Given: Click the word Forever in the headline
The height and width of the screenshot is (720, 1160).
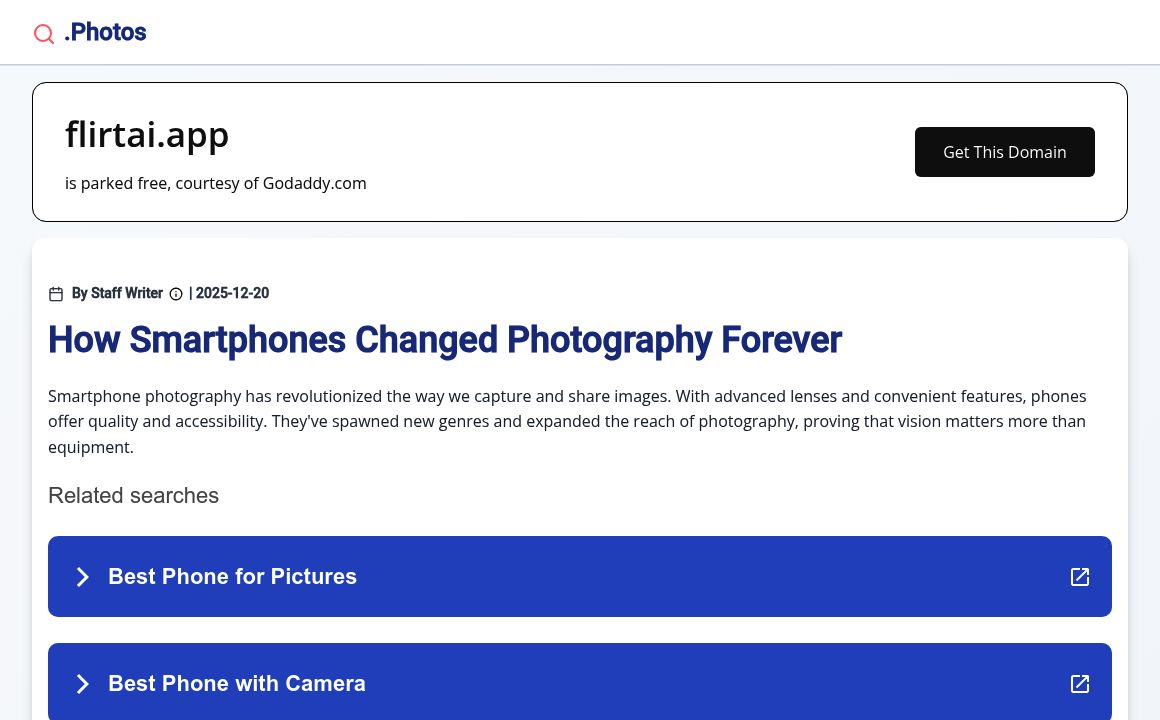Looking at the screenshot, I should [x=781, y=340].
